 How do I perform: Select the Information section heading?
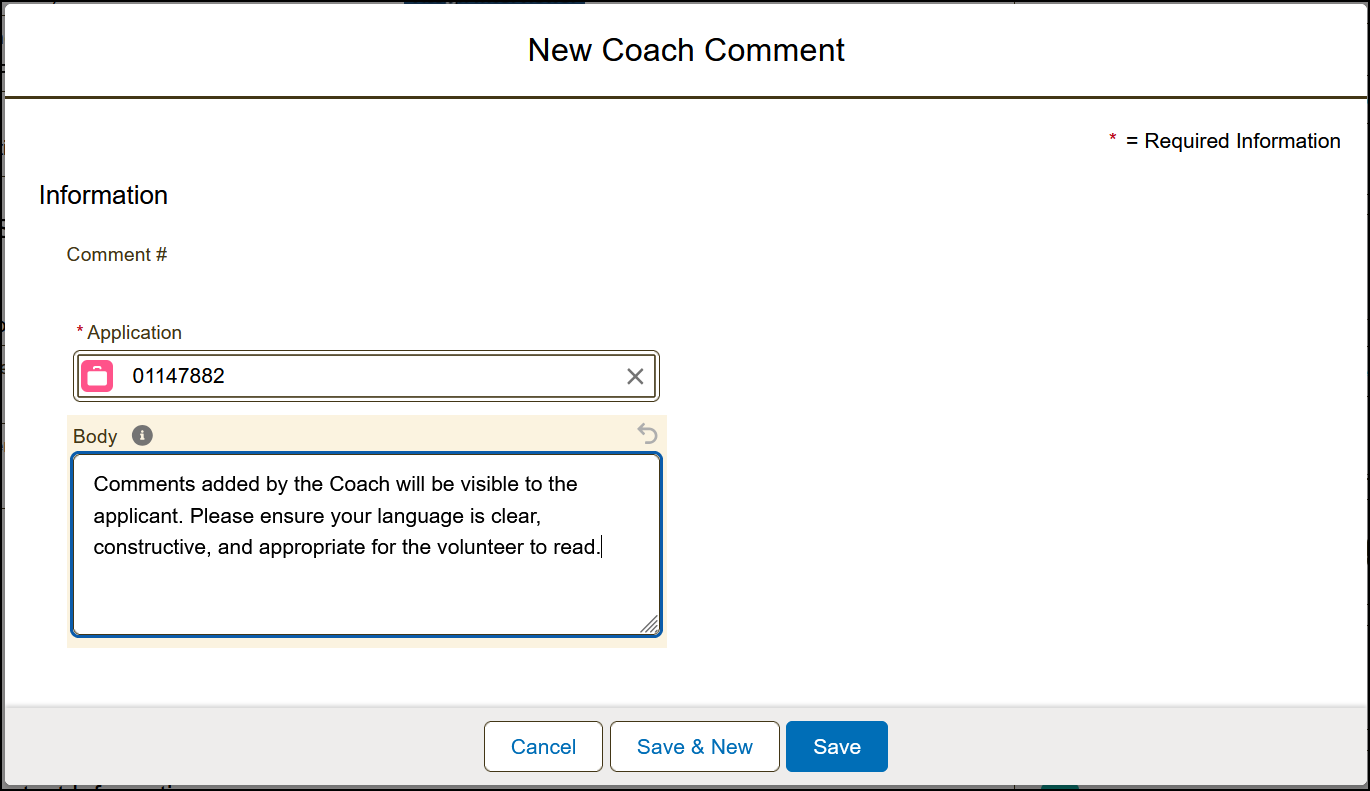(x=103, y=195)
